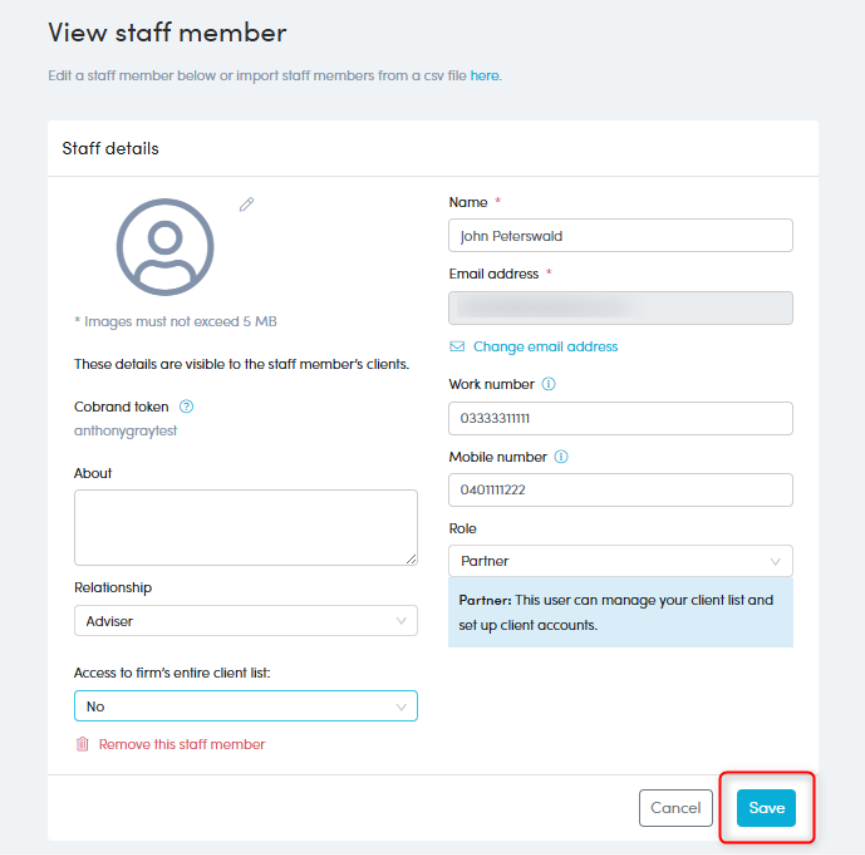865x855 pixels.
Task: Open the Relationship dropdown showing Adviser
Action: (245, 621)
